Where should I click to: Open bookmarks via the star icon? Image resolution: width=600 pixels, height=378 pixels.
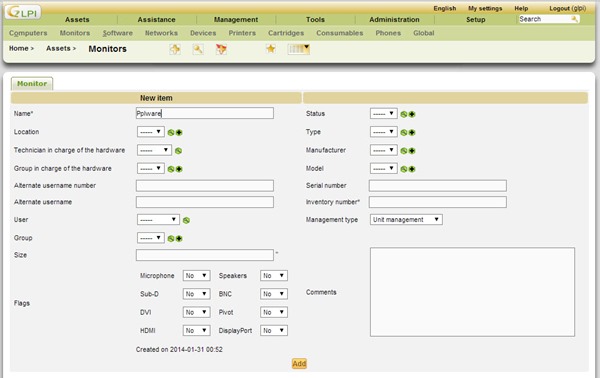[271, 49]
